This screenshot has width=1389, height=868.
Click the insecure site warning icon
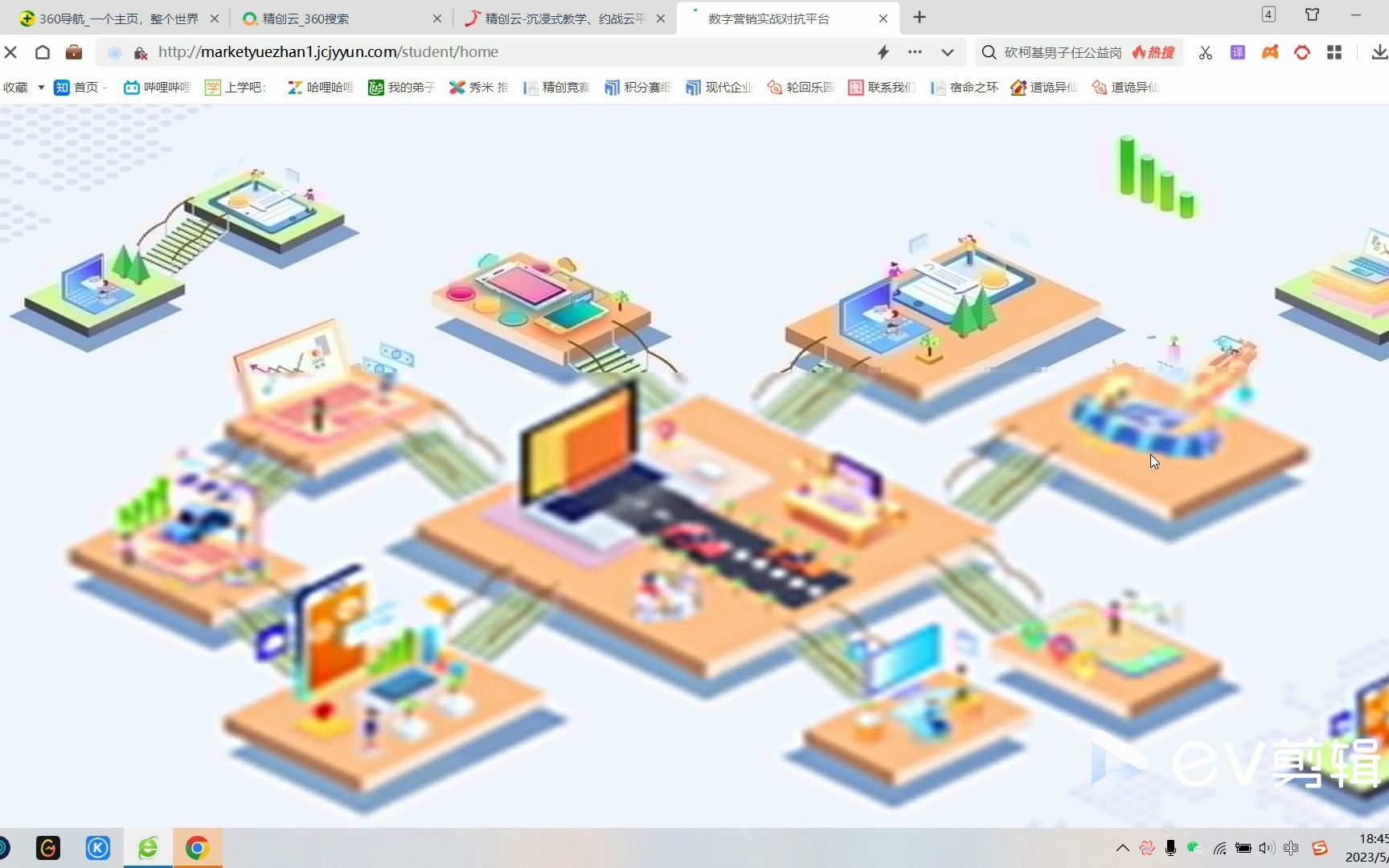click(141, 53)
